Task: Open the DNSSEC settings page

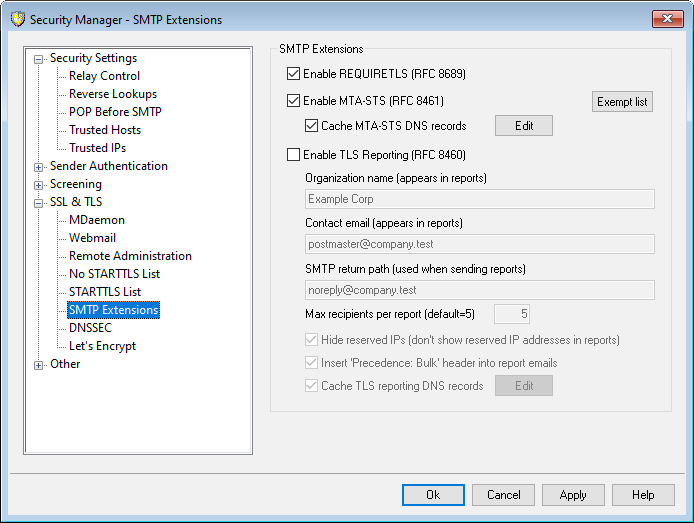Action: pos(91,328)
